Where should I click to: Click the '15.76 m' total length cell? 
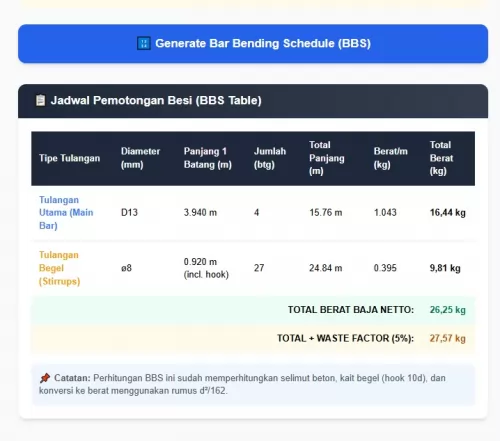(x=326, y=213)
